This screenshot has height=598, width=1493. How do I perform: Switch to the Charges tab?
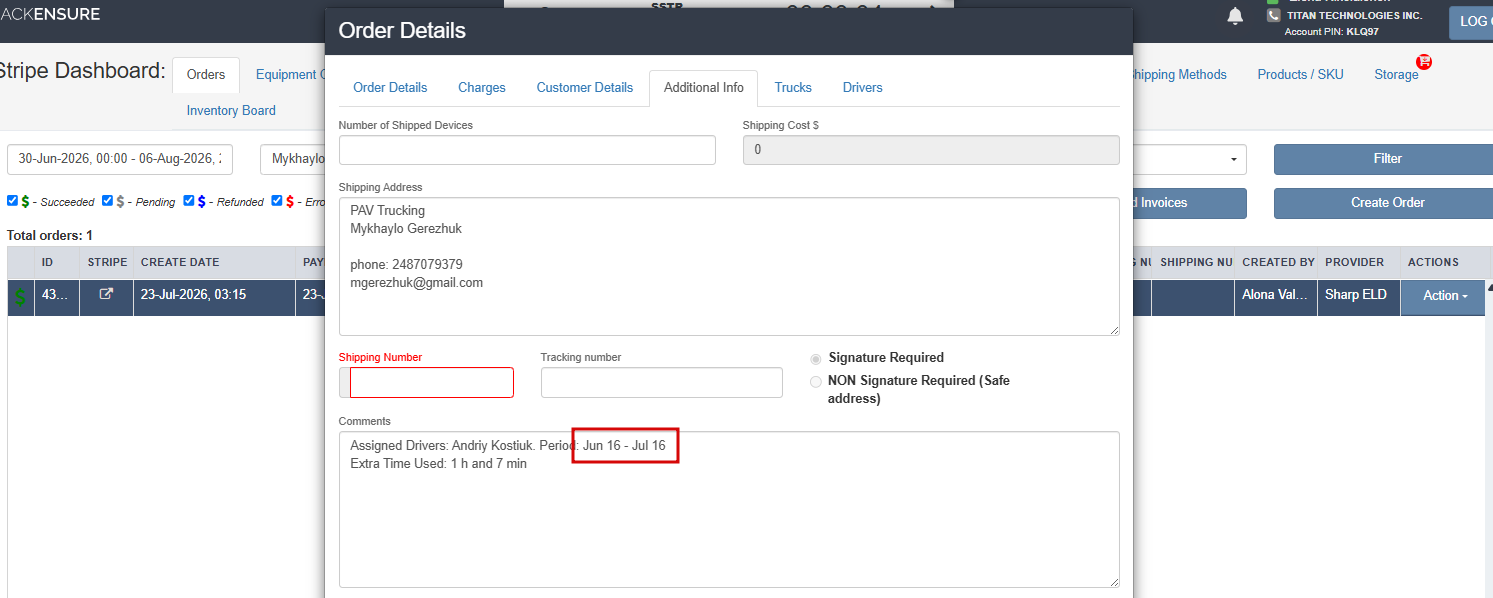[x=482, y=88]
